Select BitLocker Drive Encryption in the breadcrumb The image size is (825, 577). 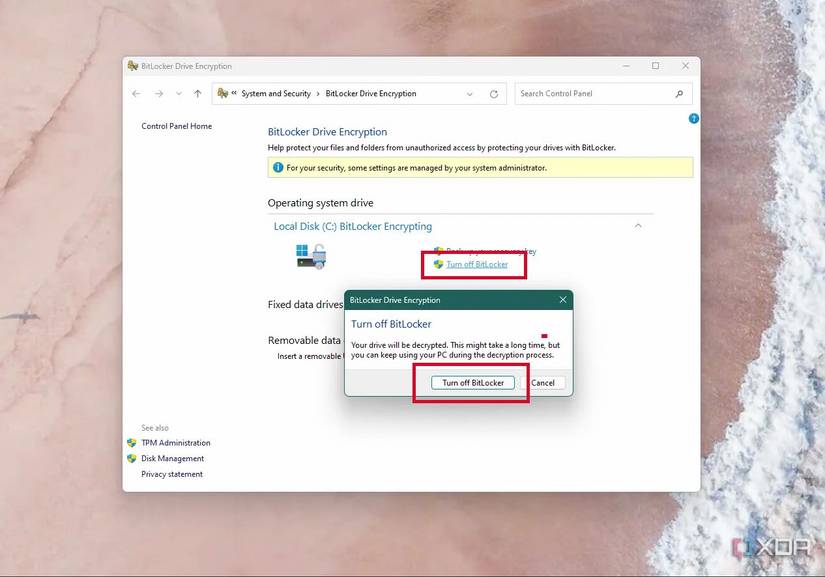(x=369, y=93)
